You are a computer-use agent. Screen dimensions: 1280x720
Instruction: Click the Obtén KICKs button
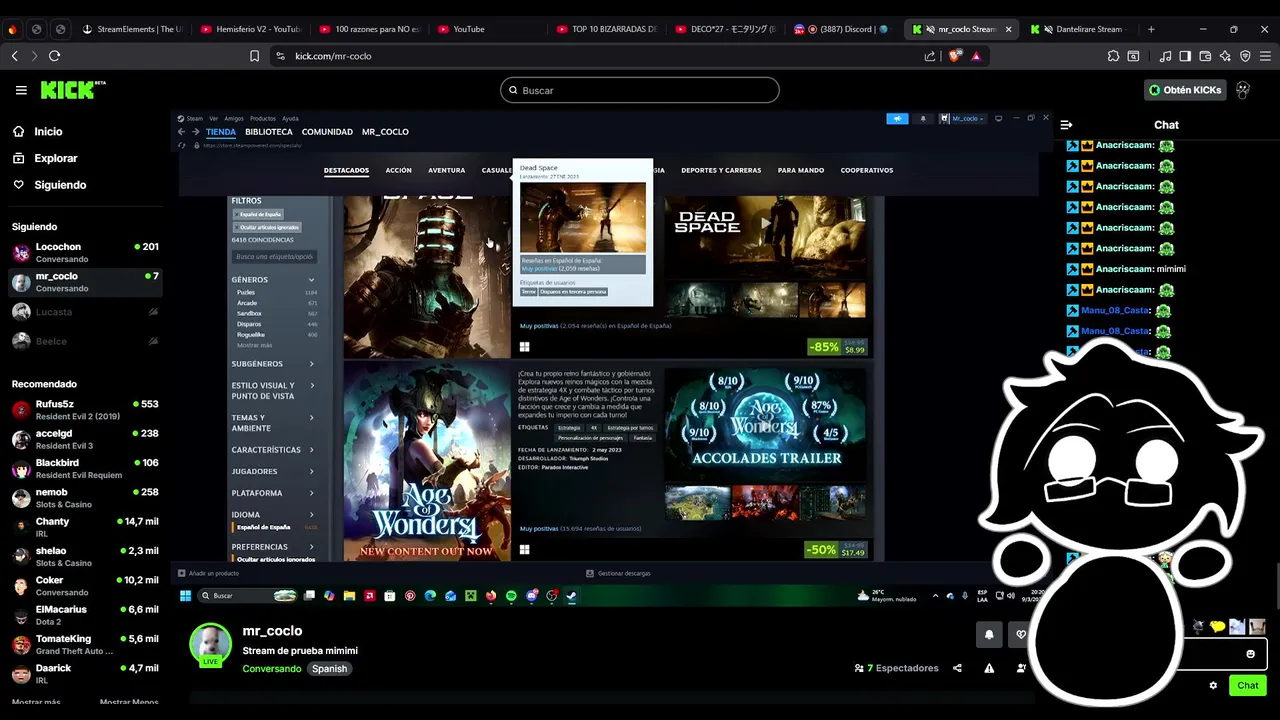[x=1185, y=90]
